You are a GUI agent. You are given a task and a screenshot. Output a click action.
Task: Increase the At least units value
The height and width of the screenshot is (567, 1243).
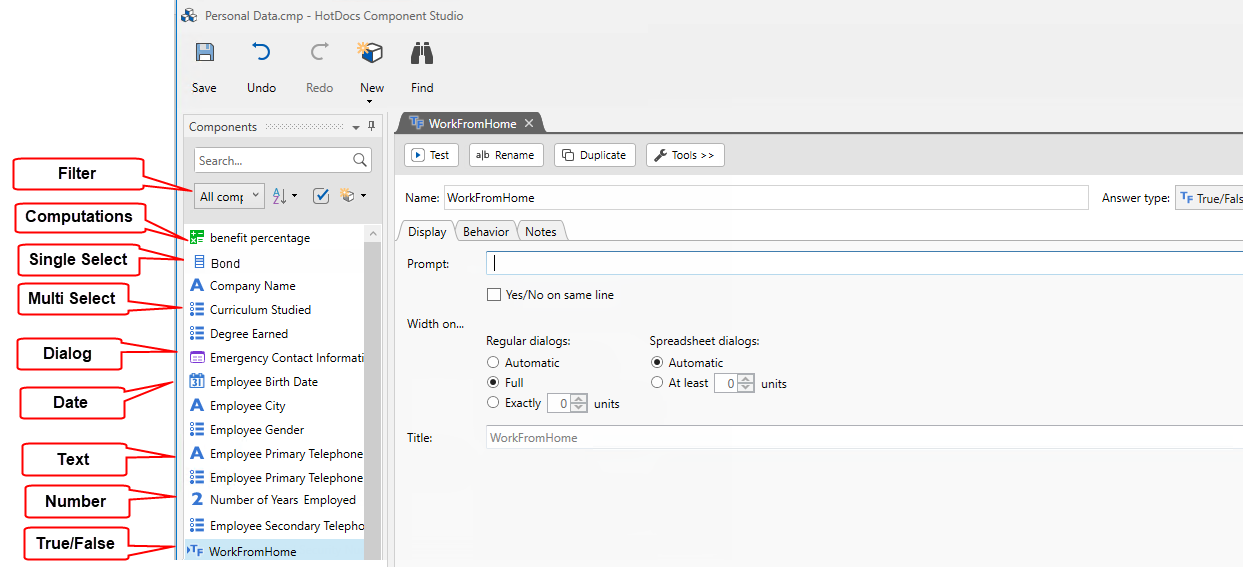pyautogui.click(x=745, y=379)
